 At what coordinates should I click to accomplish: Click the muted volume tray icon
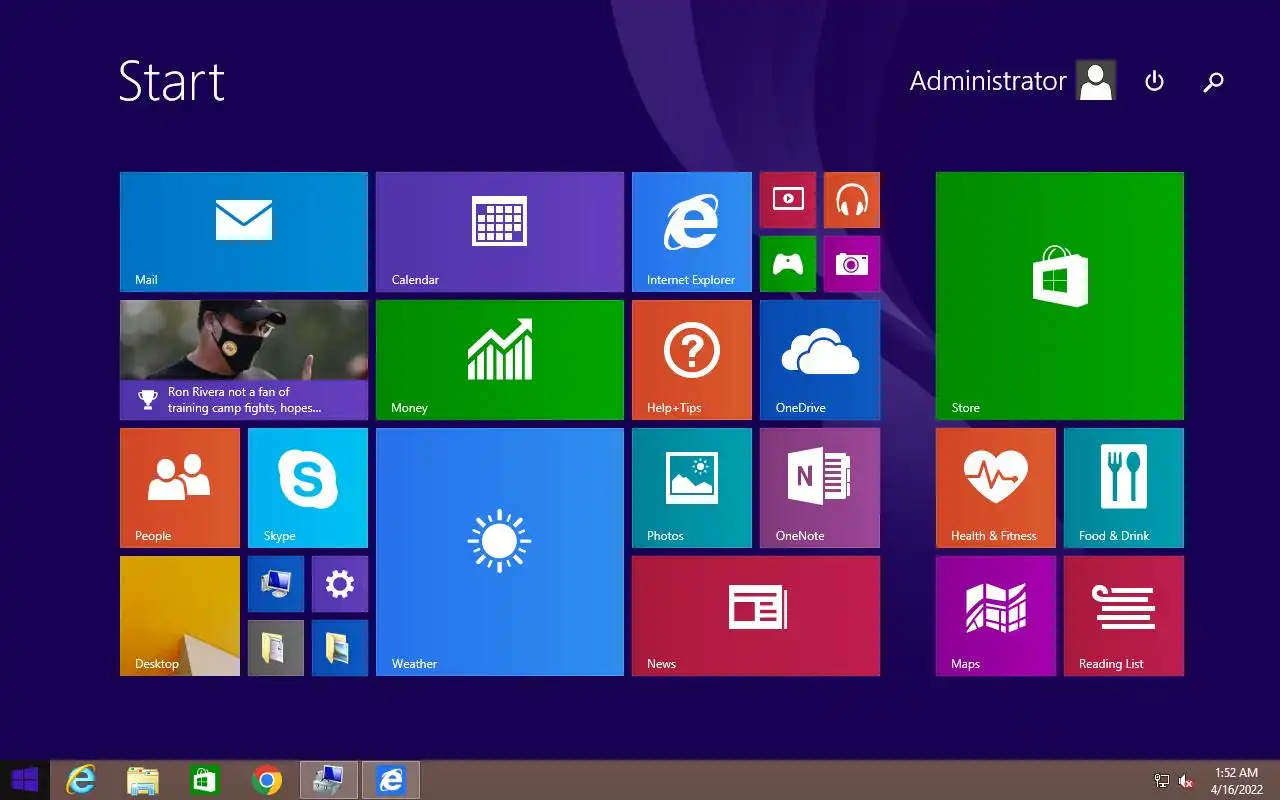pyautogui.click(x=1186, y=781)
